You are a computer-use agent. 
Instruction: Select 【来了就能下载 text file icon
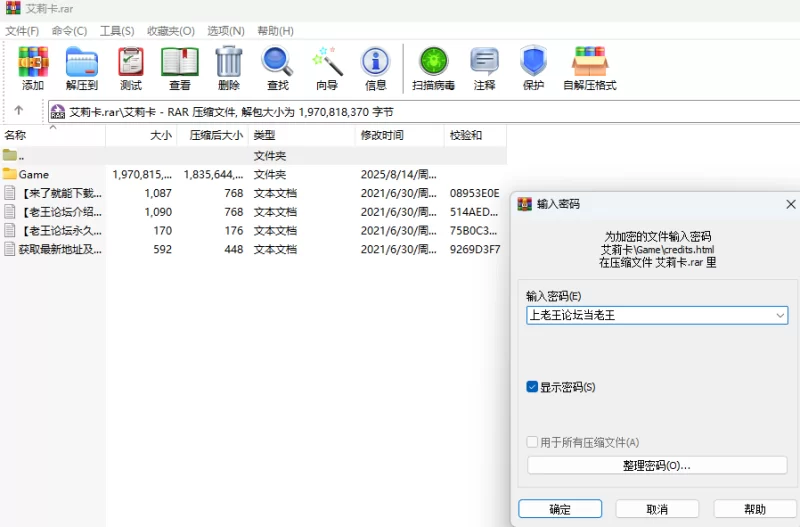point(9,193)
